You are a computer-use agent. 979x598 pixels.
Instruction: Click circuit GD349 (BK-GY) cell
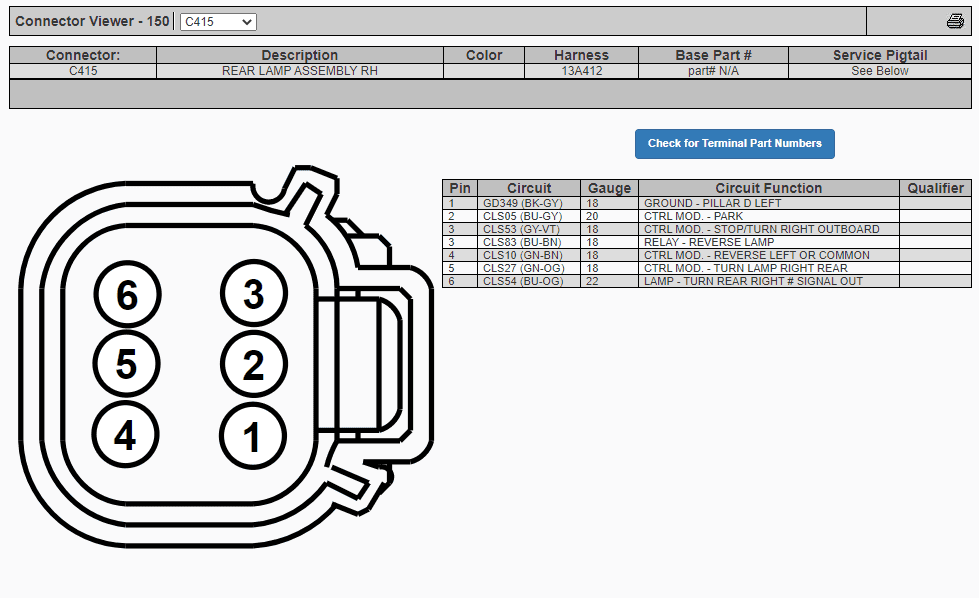[529, 203]
